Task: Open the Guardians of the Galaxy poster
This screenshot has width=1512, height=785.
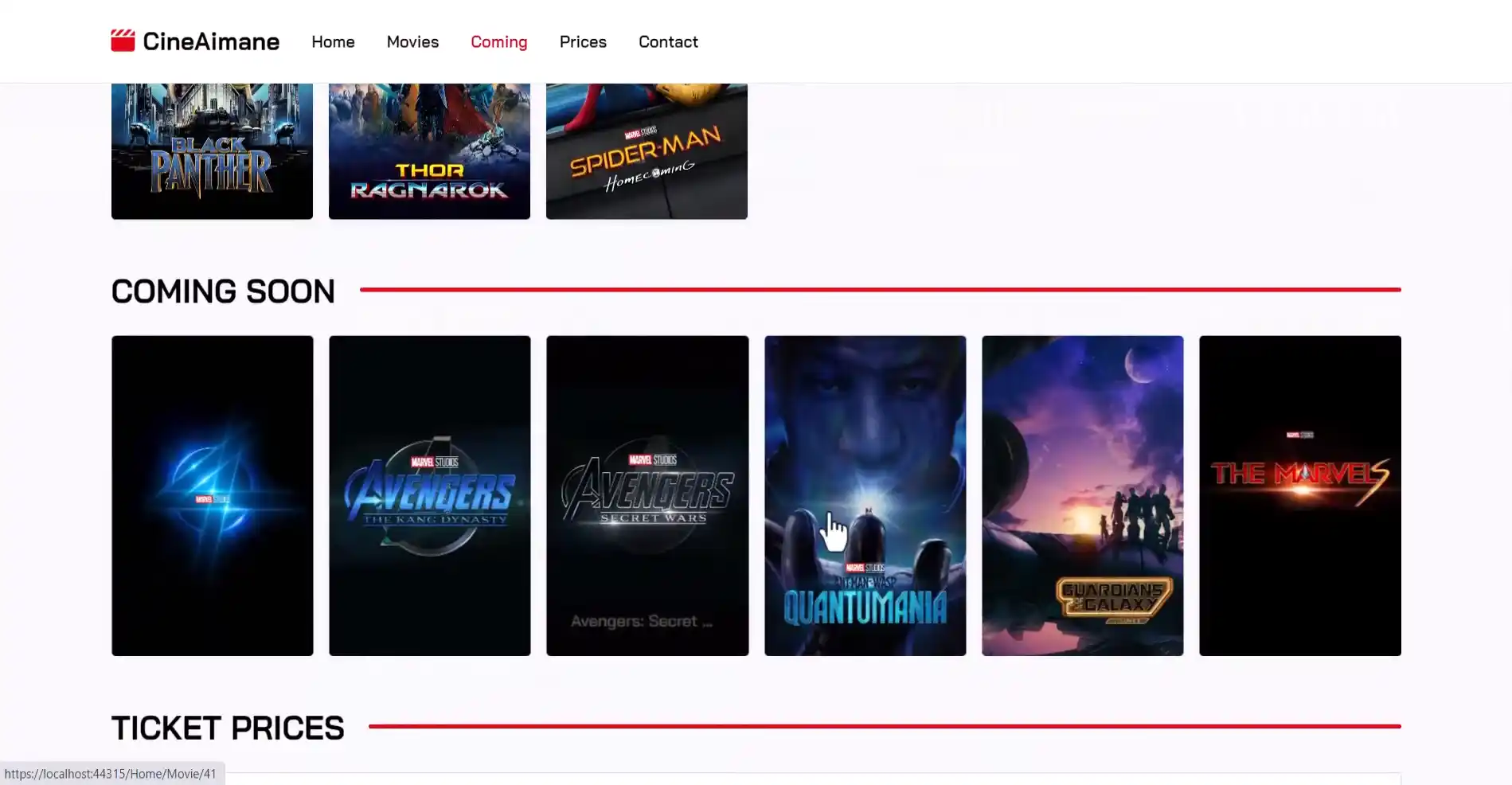Action: (x=1082, y=495)
